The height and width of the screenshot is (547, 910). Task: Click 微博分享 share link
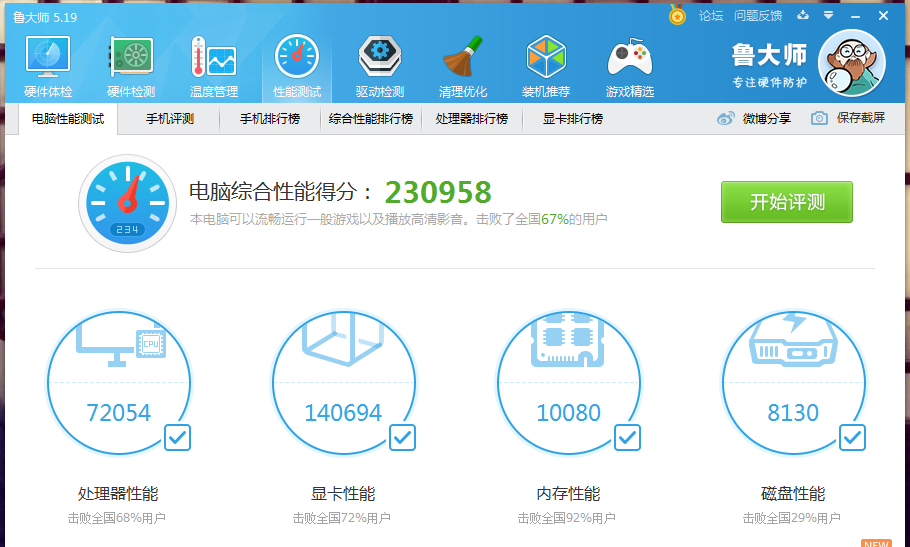click(x=767, y=118)
